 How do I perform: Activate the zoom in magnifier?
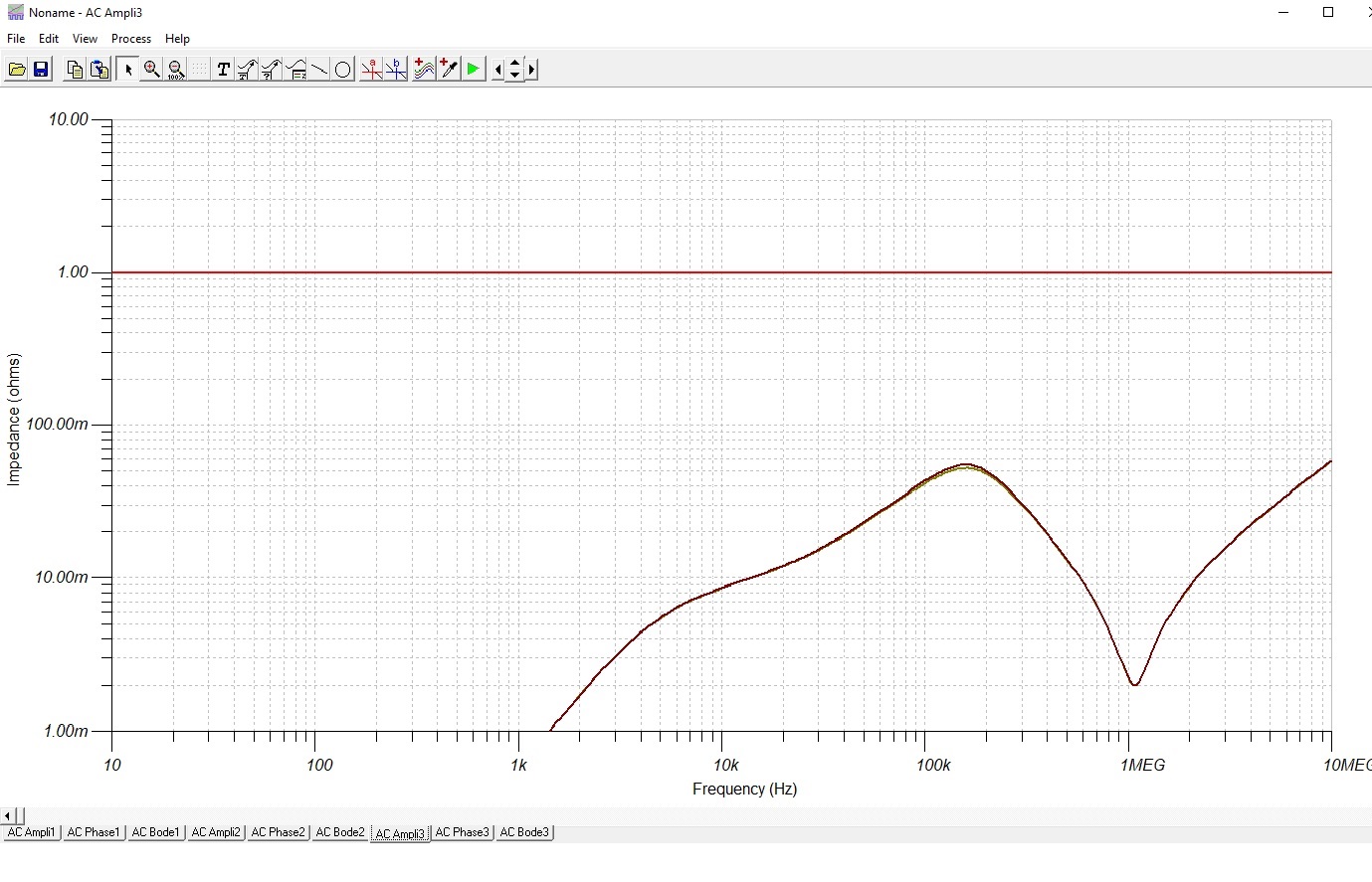(x=151, y=70)
